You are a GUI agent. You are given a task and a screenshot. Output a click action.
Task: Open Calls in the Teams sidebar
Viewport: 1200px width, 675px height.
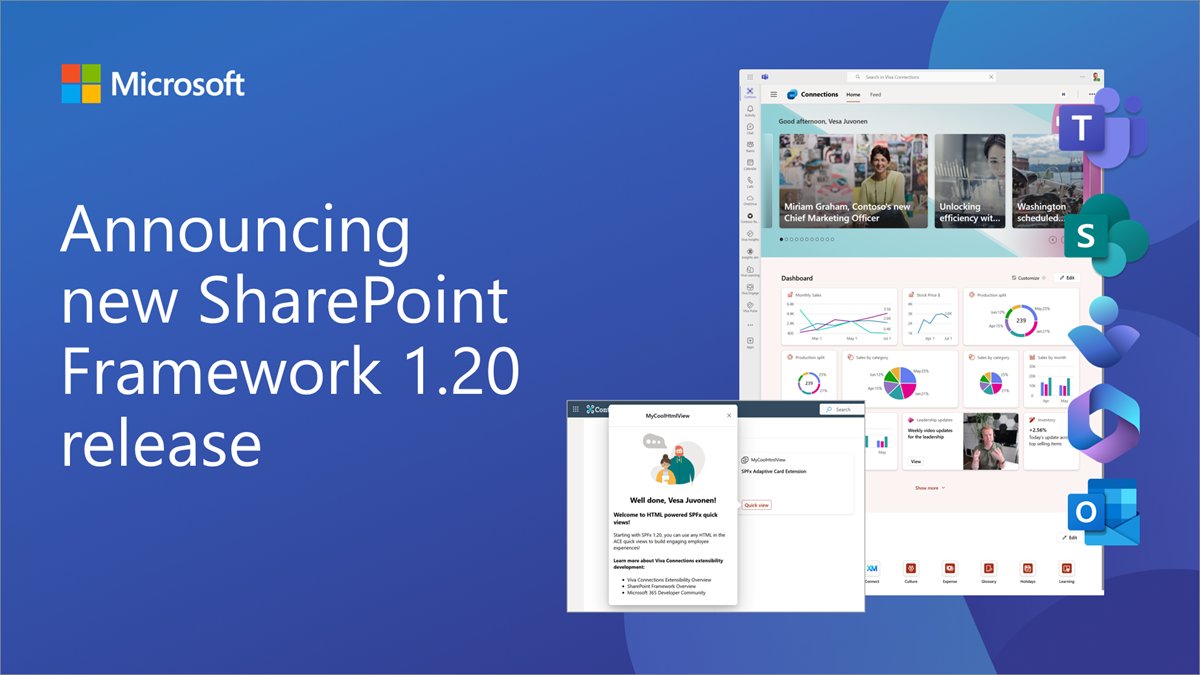[x=750, y=183]
